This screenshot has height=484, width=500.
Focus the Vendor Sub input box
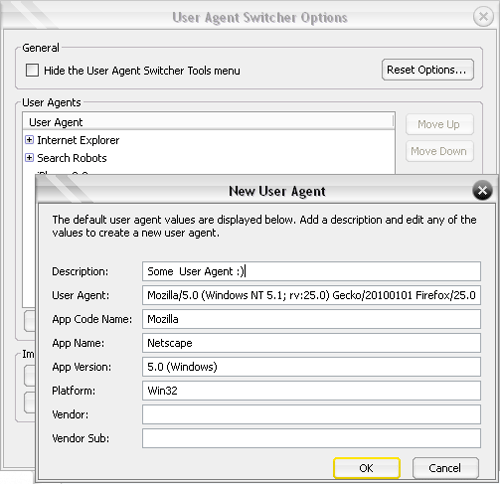[311, 438]
